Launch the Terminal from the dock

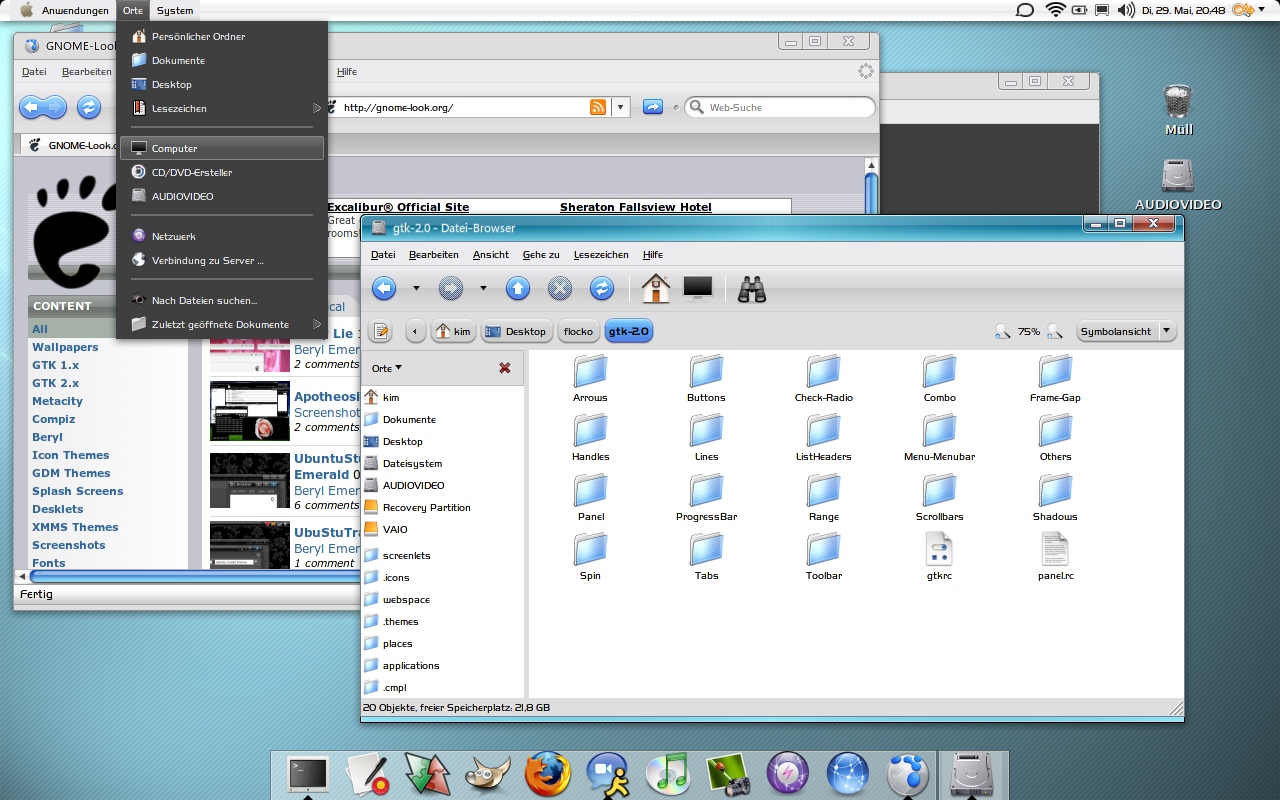[x=308, y=775]
